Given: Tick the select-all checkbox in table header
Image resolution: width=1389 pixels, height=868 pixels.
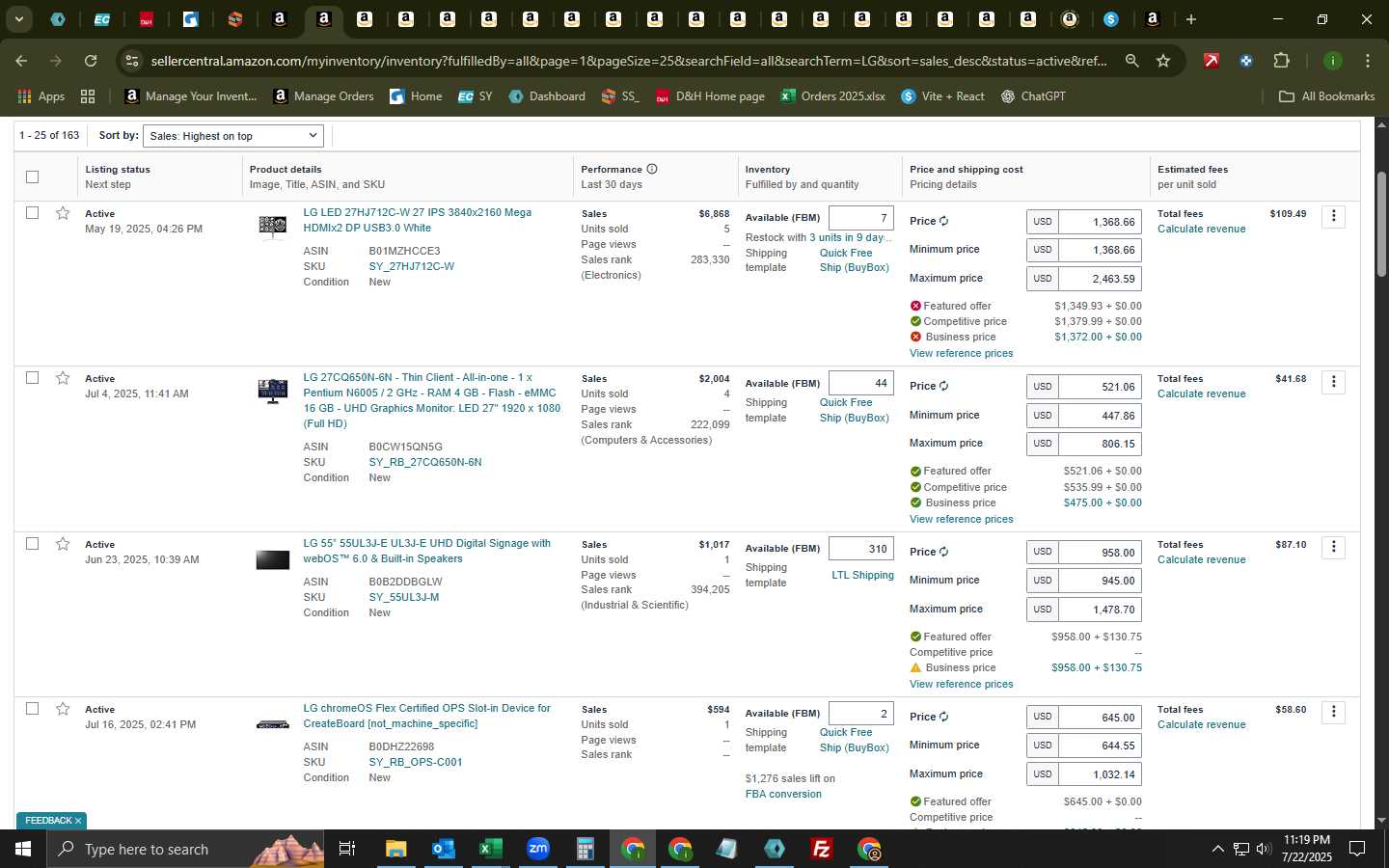Looking at the screenshot, I should pyautogui.click(x=32, y=176).
